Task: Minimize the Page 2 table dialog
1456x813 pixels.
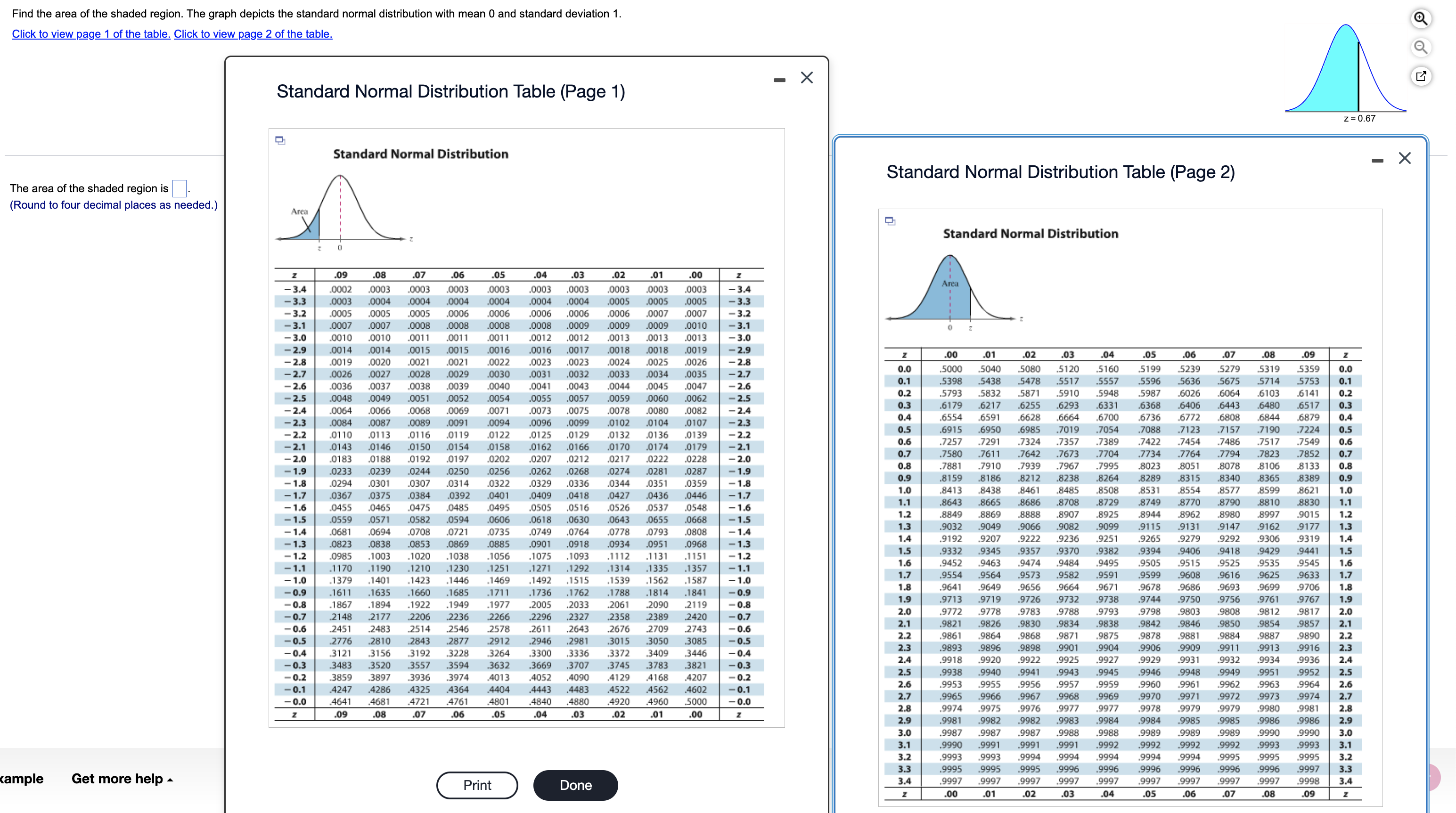Action: point(1377,161)
